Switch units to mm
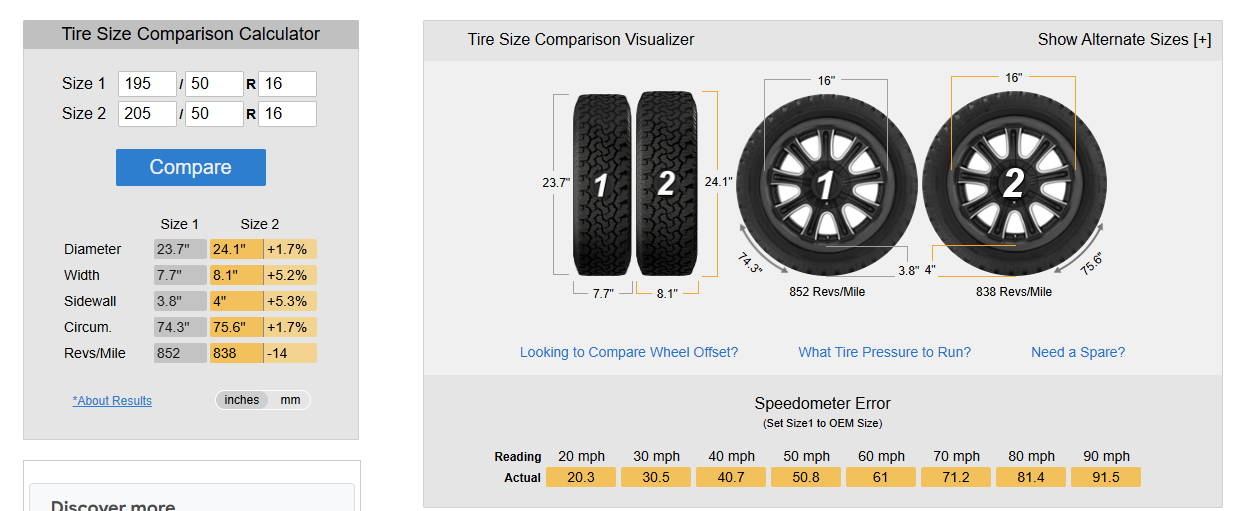1236x511 pixels. point(290,400)
